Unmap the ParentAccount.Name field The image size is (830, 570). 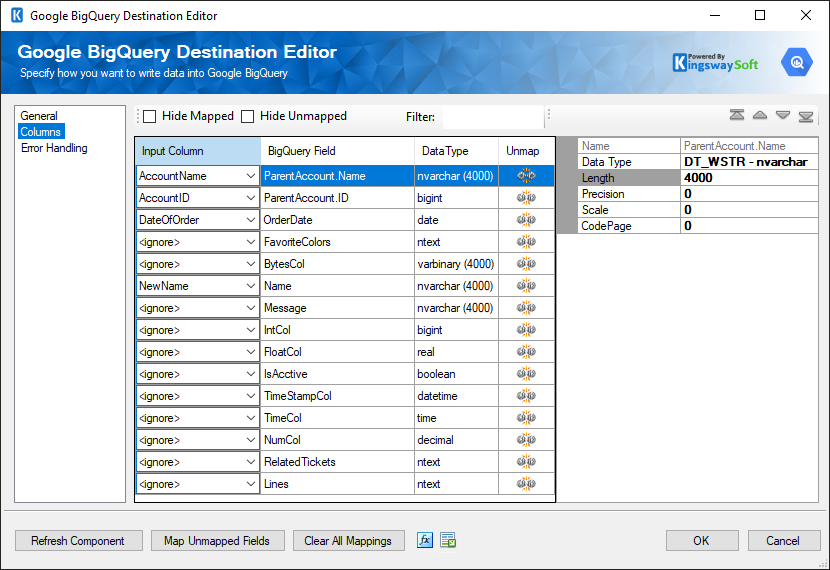pos(526,176)
